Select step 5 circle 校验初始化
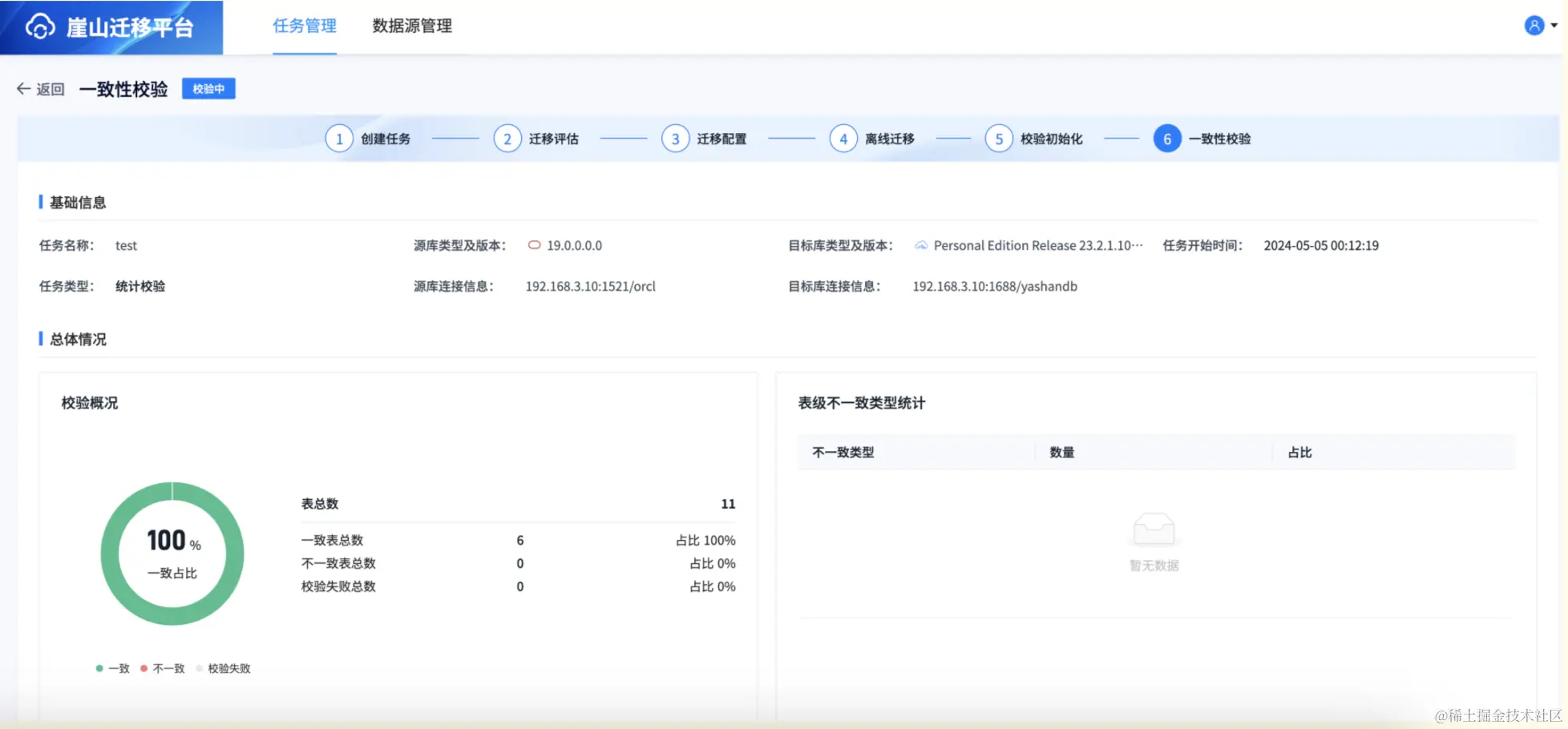The image size is (1568, 729). coord(999,139)
